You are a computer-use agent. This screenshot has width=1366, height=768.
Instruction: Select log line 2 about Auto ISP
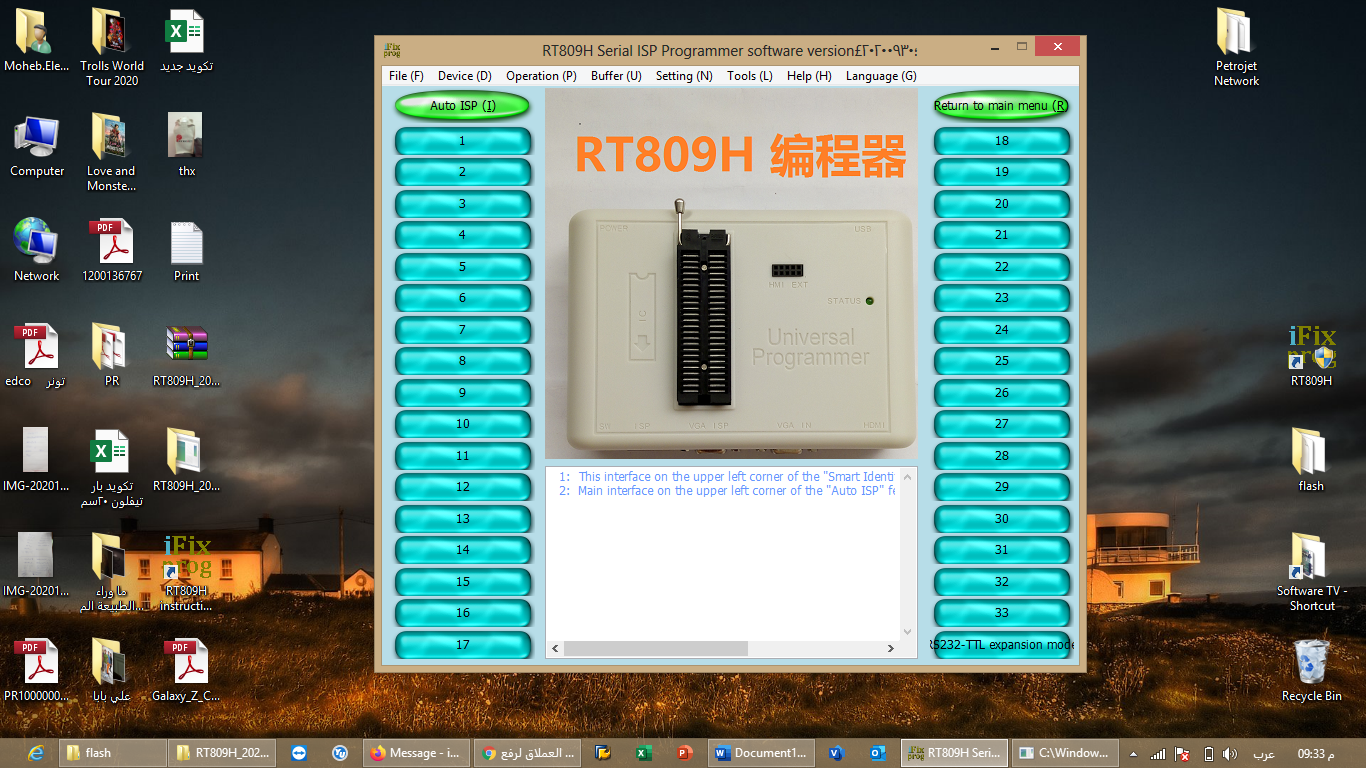(x=727, y=491)
